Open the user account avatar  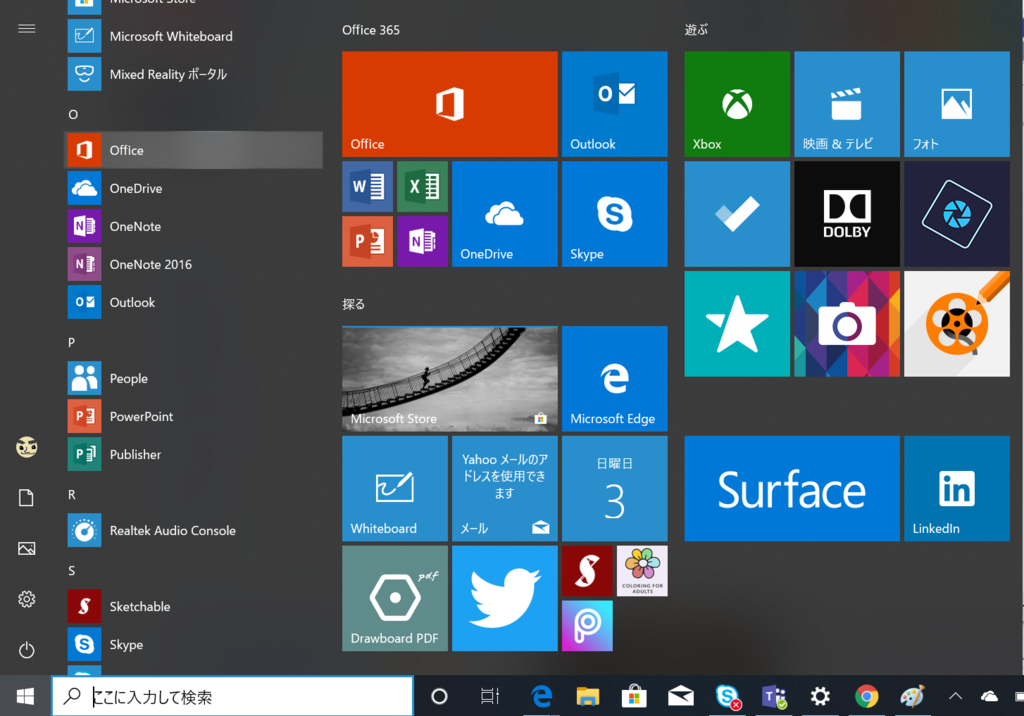[26, 447]
